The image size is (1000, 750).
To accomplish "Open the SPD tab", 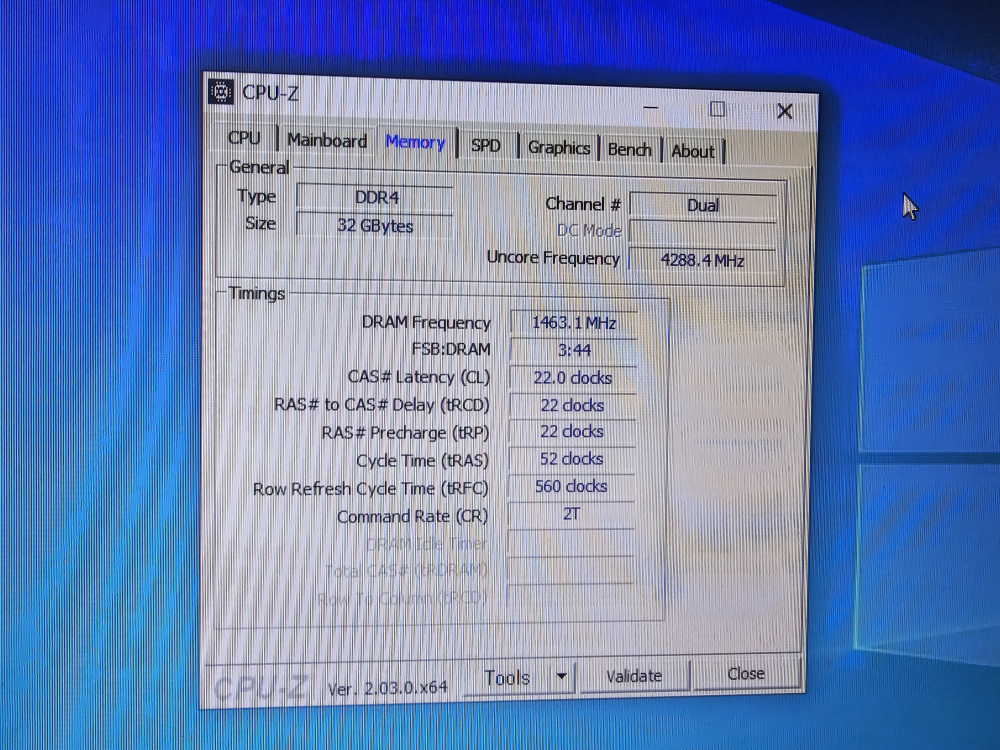I will (485, 145).
